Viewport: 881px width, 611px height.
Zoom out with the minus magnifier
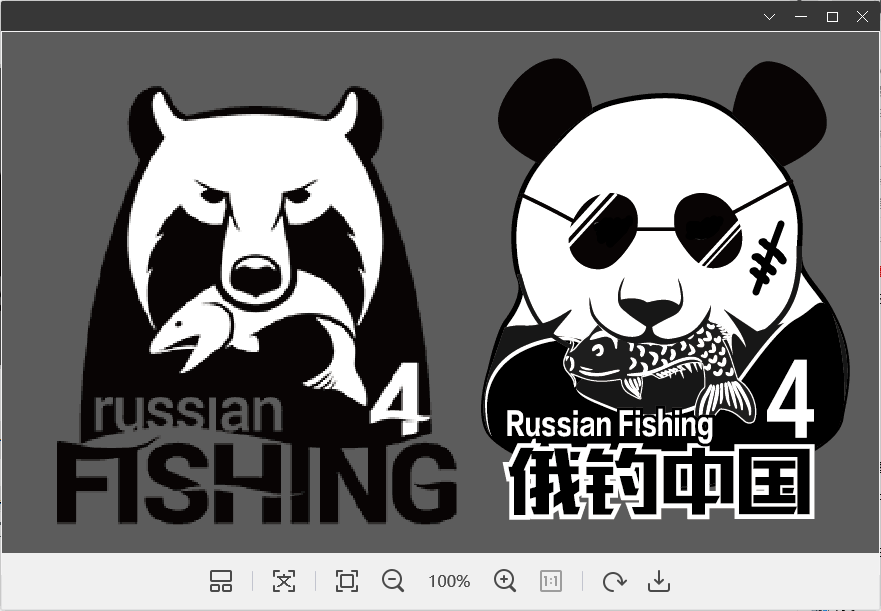tap(393, 581)
